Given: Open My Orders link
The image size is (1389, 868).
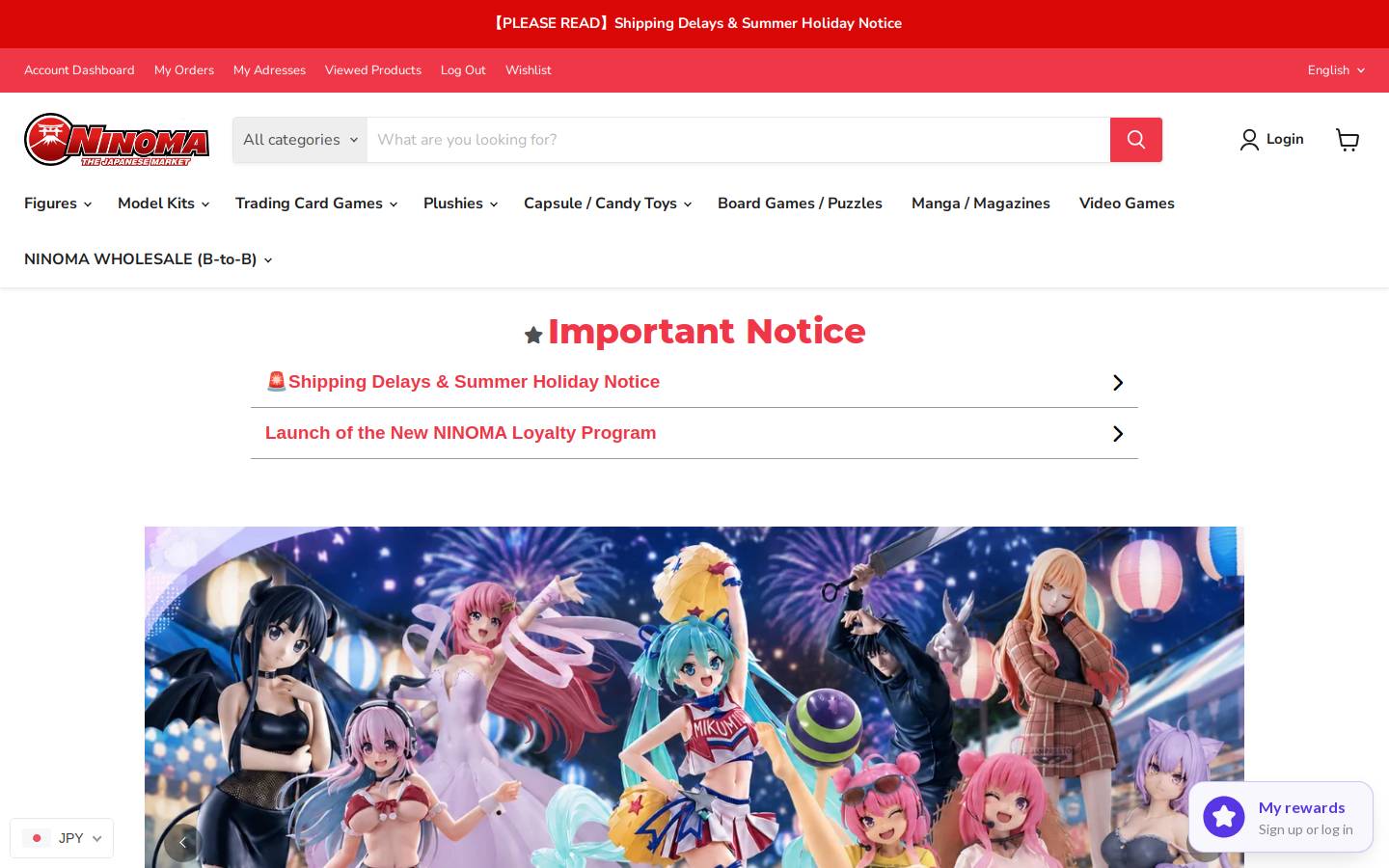Looking at the screenshot, I should click(184, 70).
